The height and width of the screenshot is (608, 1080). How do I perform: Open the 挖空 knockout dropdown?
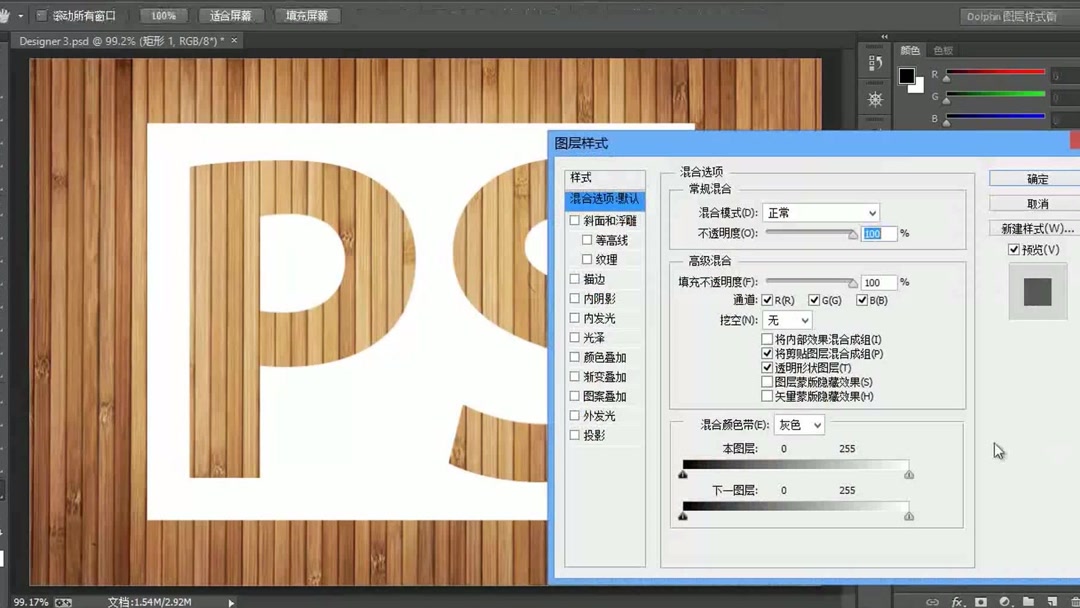[x=786, y=320]
